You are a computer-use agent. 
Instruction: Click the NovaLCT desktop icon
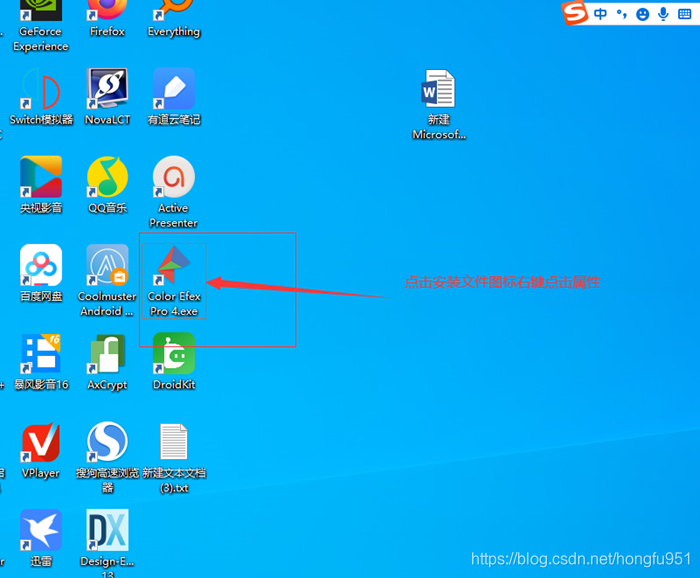[107, 97]
